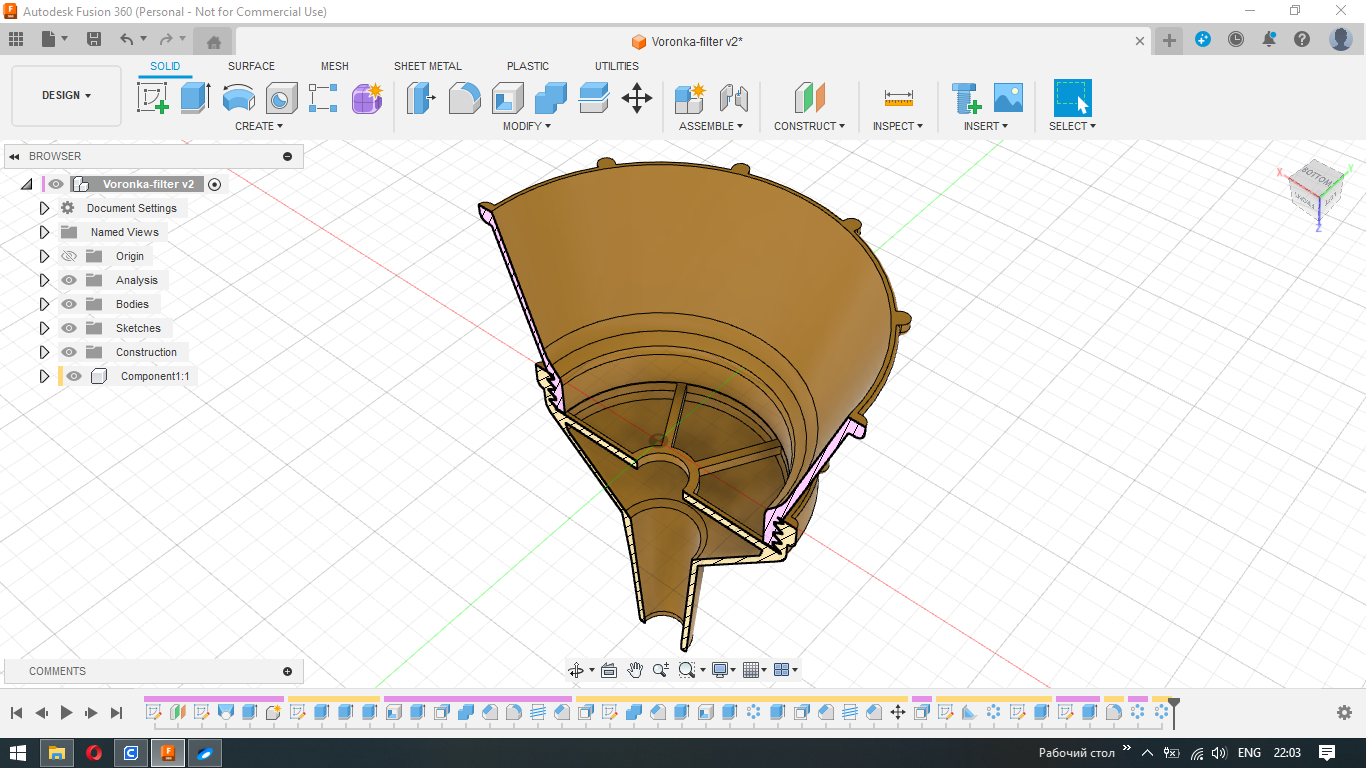Select the Revolve tool
Image resolution: width=1366 pixels, height=768 pixels.
click(238, 98)
